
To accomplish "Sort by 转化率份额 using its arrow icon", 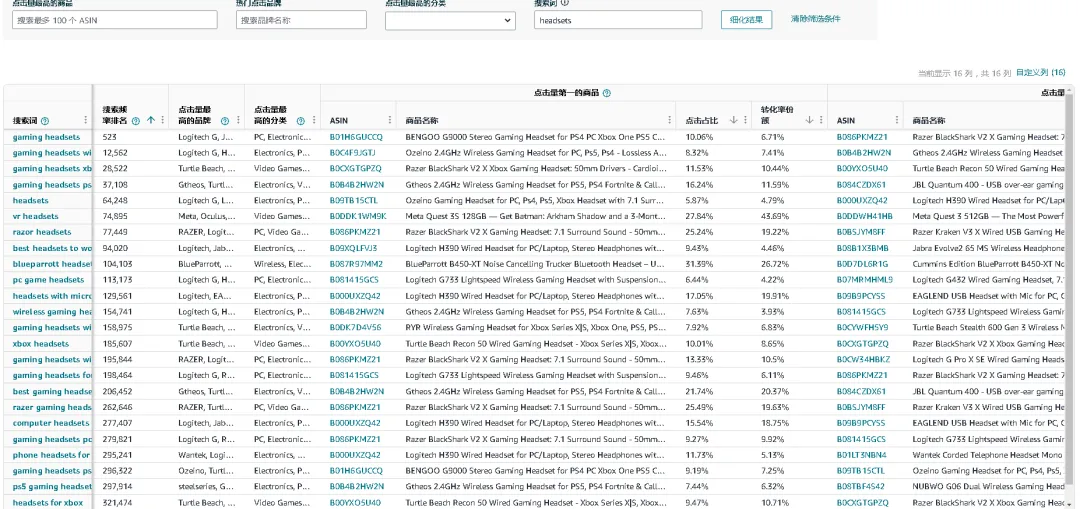I will [x=808, y=120].
